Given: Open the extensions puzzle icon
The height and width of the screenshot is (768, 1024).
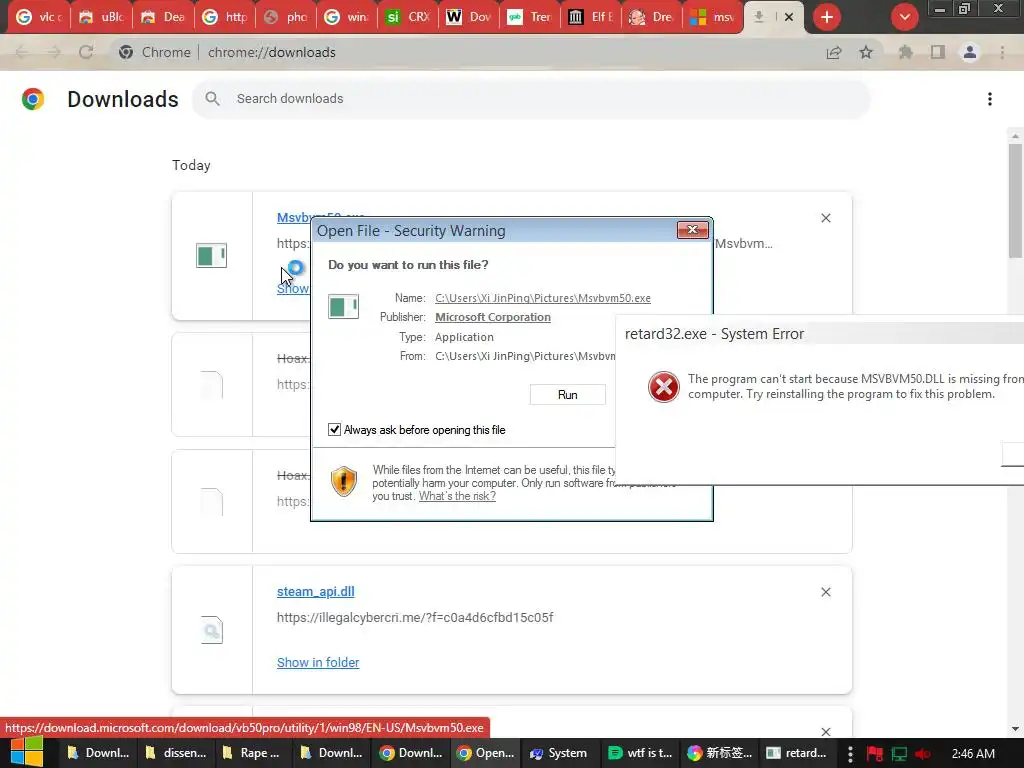Looking at the screenshot, I should [x=906, y=52].
